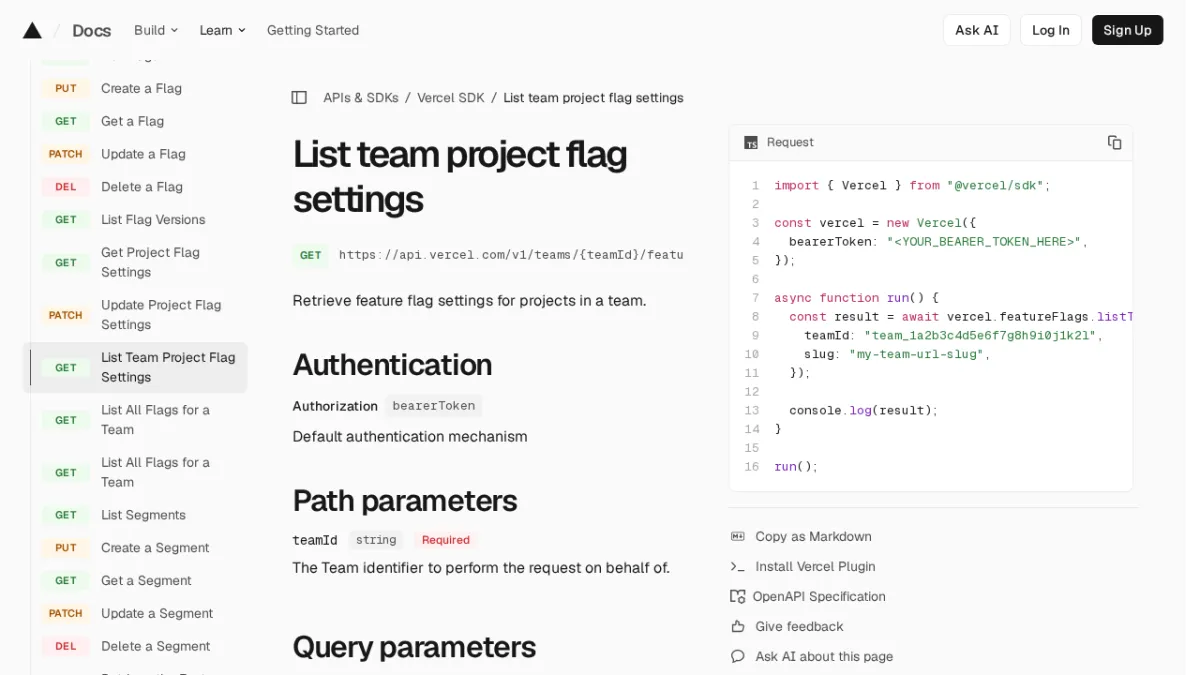This screenshot has width=1200, height=675.
Task: Click the teamId parameter name
Action: point(315,540)
